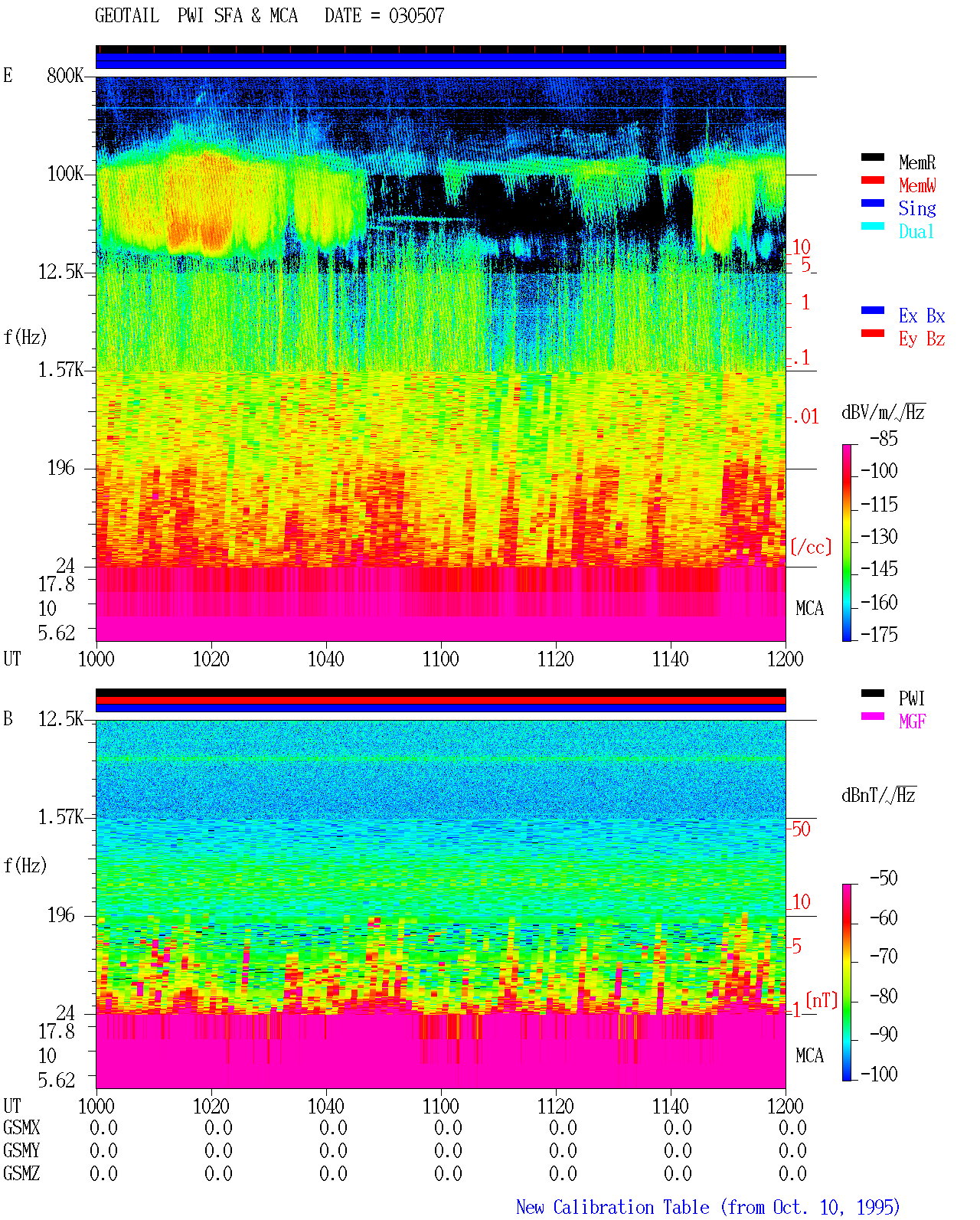Click the 1040 UT tick under B panel
Image resolution: width=980 pixels, height=1220 pixels.
[325, 1106]
